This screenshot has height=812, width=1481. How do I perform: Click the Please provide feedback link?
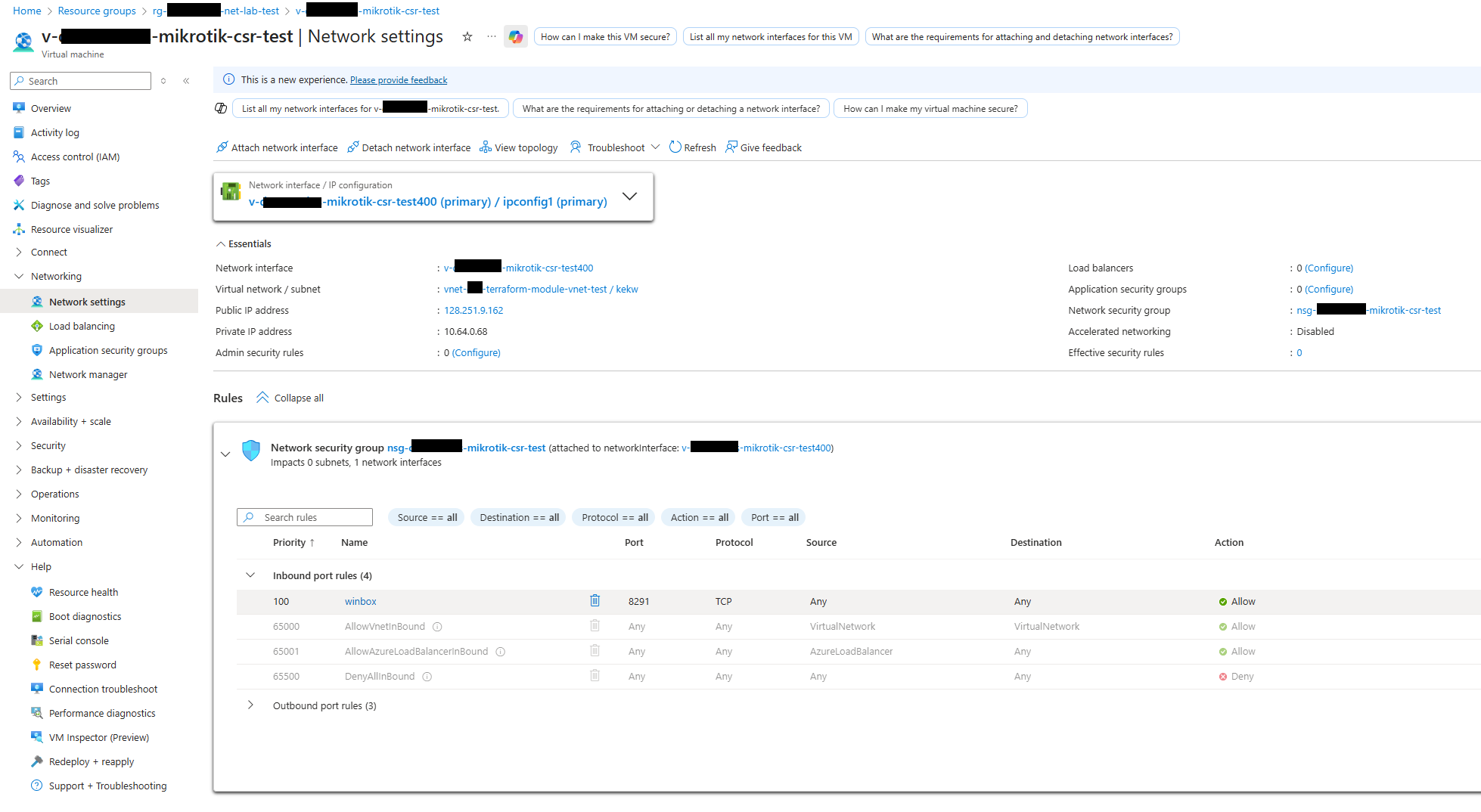click(x=399, y=80)
